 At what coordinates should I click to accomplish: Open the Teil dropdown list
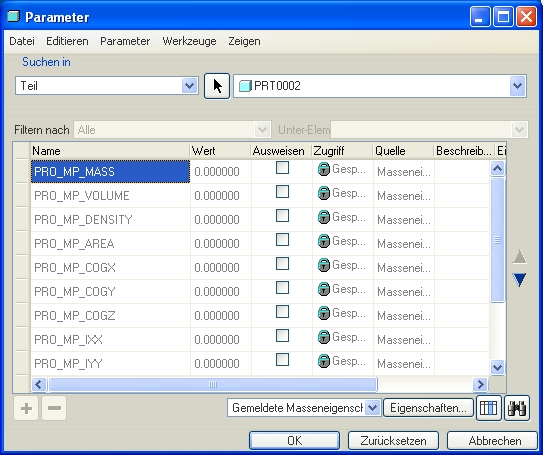(189, 86)
